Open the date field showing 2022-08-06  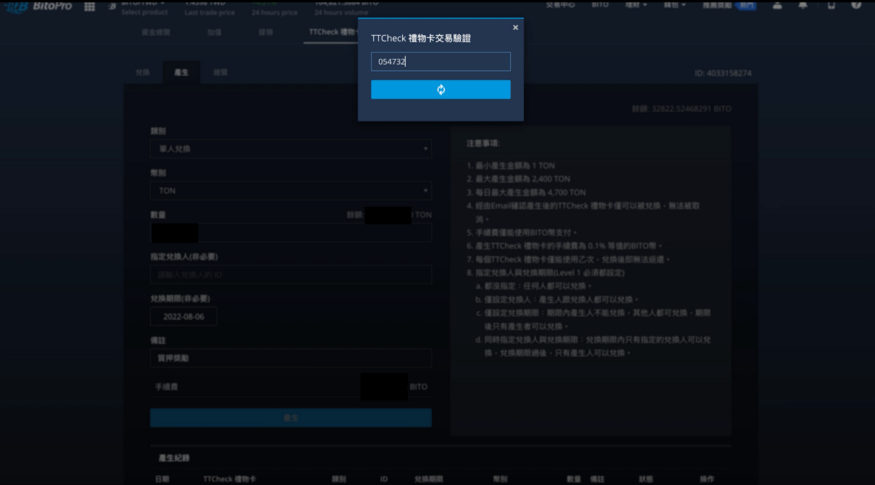[x=184, y=316]
